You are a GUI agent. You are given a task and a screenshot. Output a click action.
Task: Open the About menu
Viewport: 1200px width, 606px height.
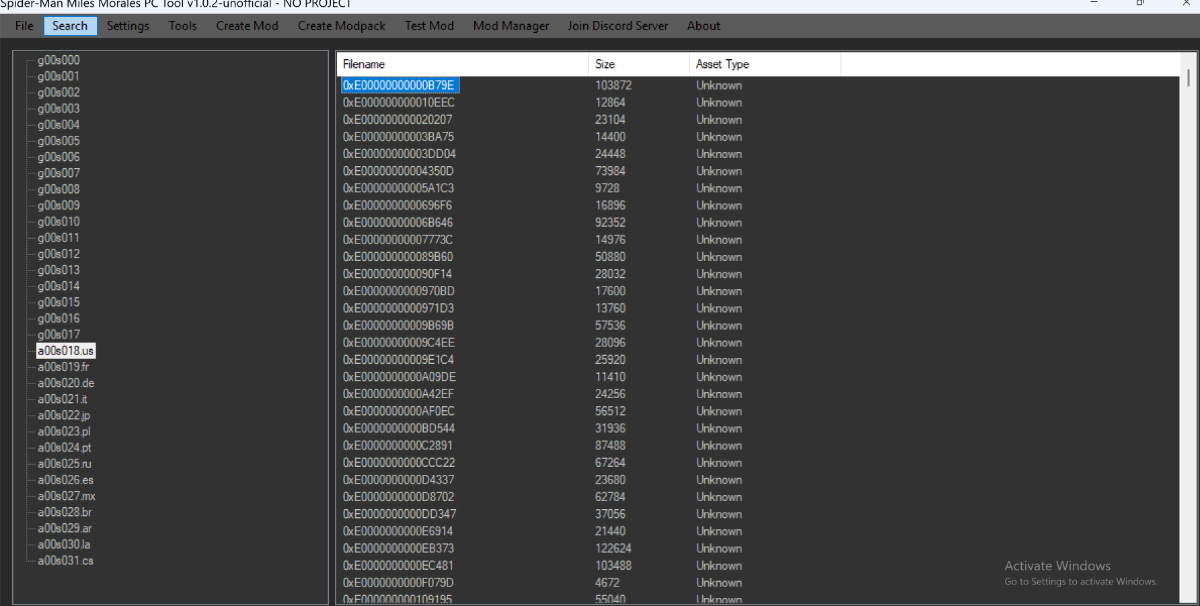pyautogui.click(x=704, y=26)
